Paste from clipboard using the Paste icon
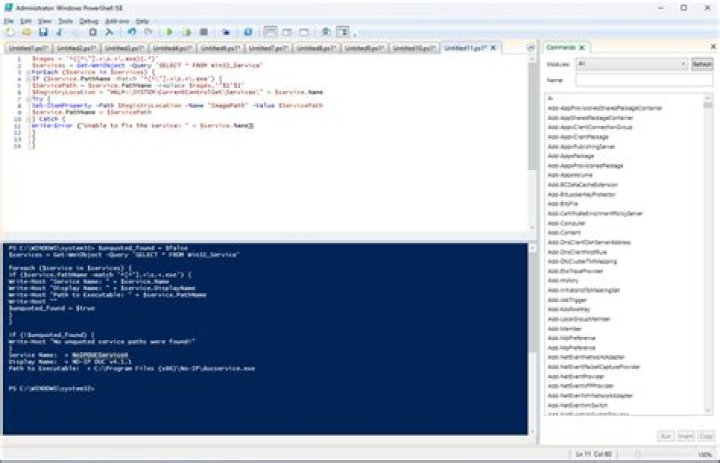 pyautogui.click(x=93, y=32)
